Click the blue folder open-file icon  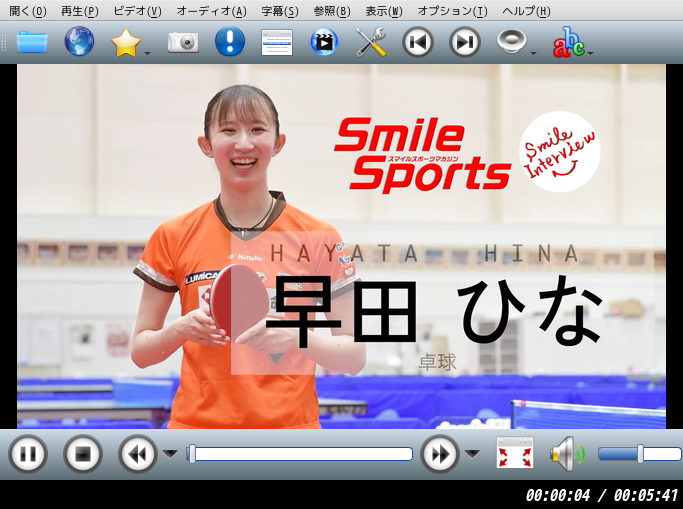pos(32,42)
